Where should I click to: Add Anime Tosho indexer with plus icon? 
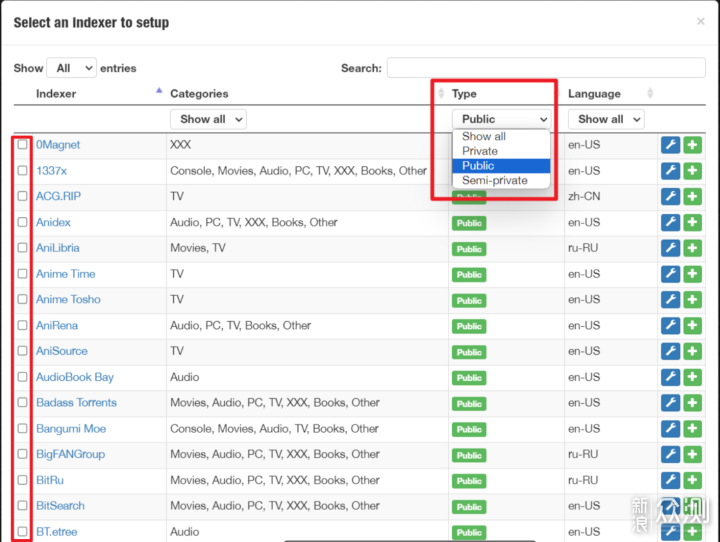click(692, 300)
